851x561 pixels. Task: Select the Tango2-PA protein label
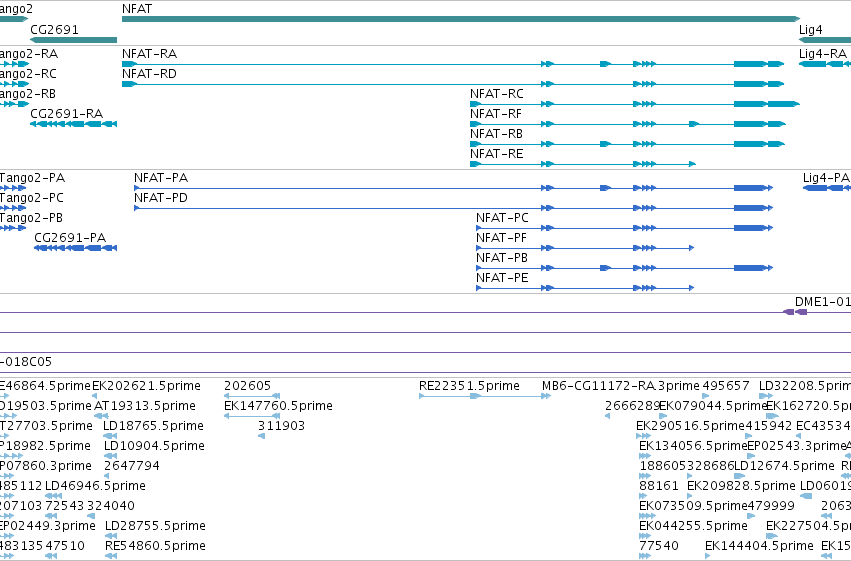32,178
